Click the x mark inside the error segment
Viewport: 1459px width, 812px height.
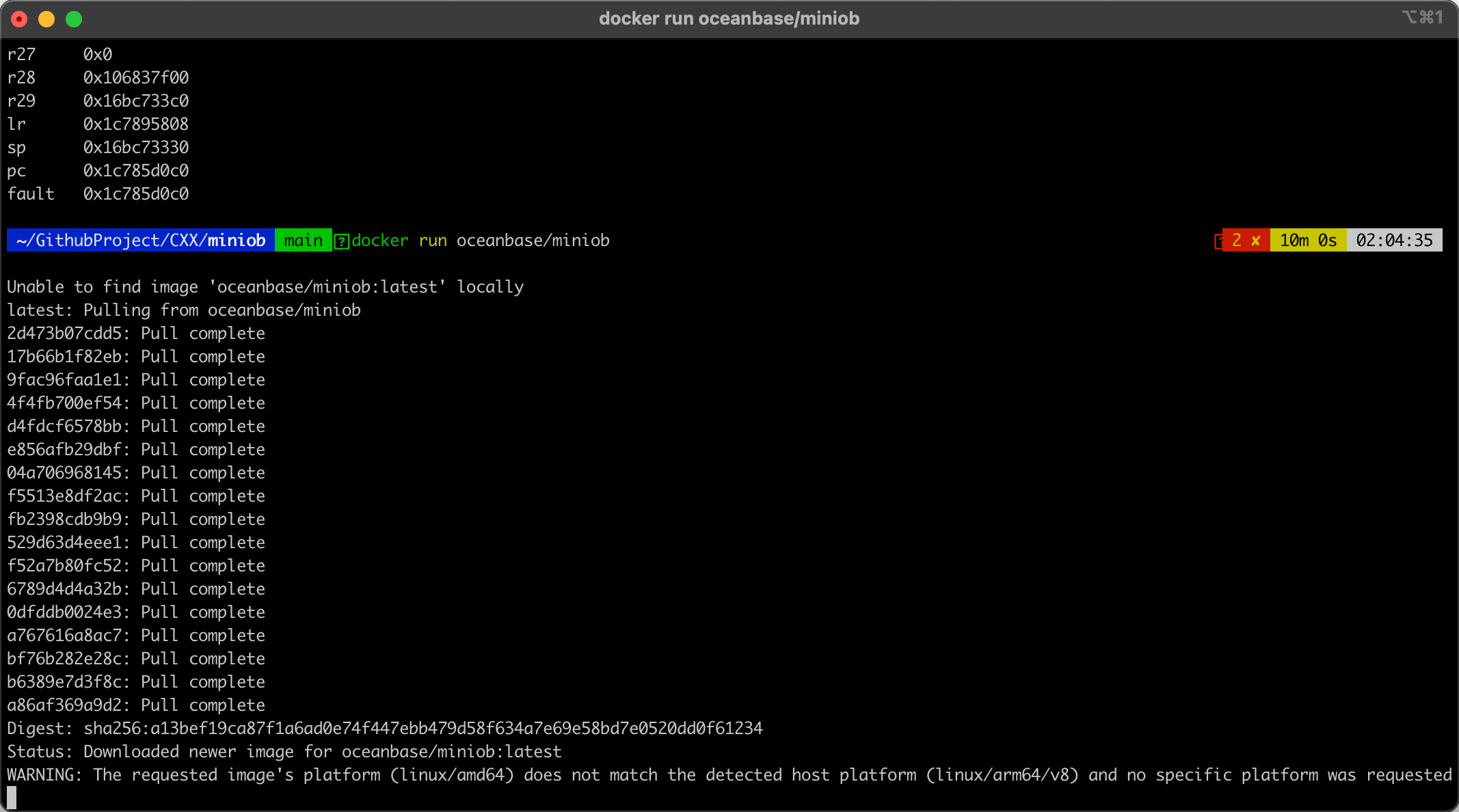1256,240
